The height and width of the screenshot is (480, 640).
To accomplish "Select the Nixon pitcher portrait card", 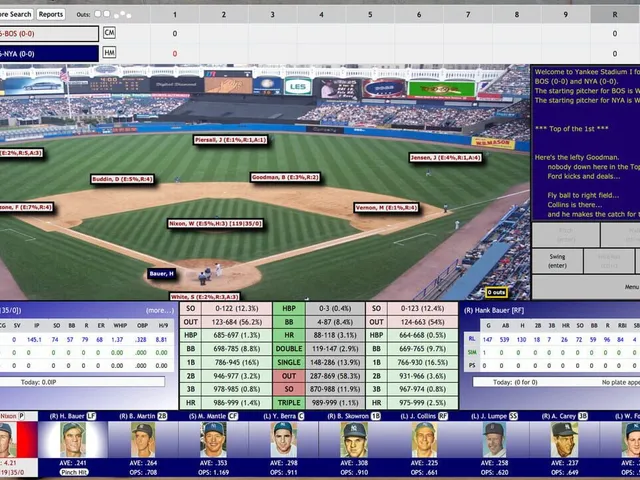I will (x=18, y=439).
